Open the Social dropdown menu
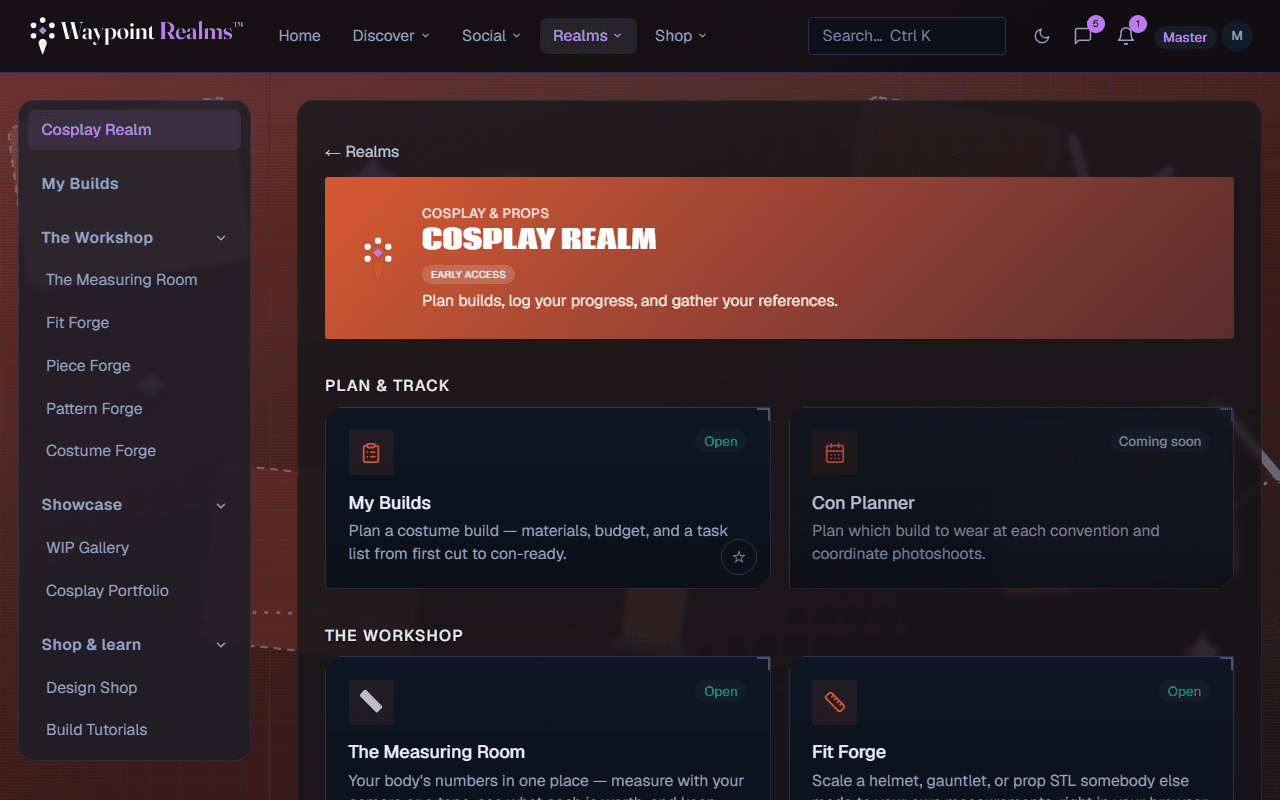This screenshot has height=800, width=1280. [x=491, y=36]
